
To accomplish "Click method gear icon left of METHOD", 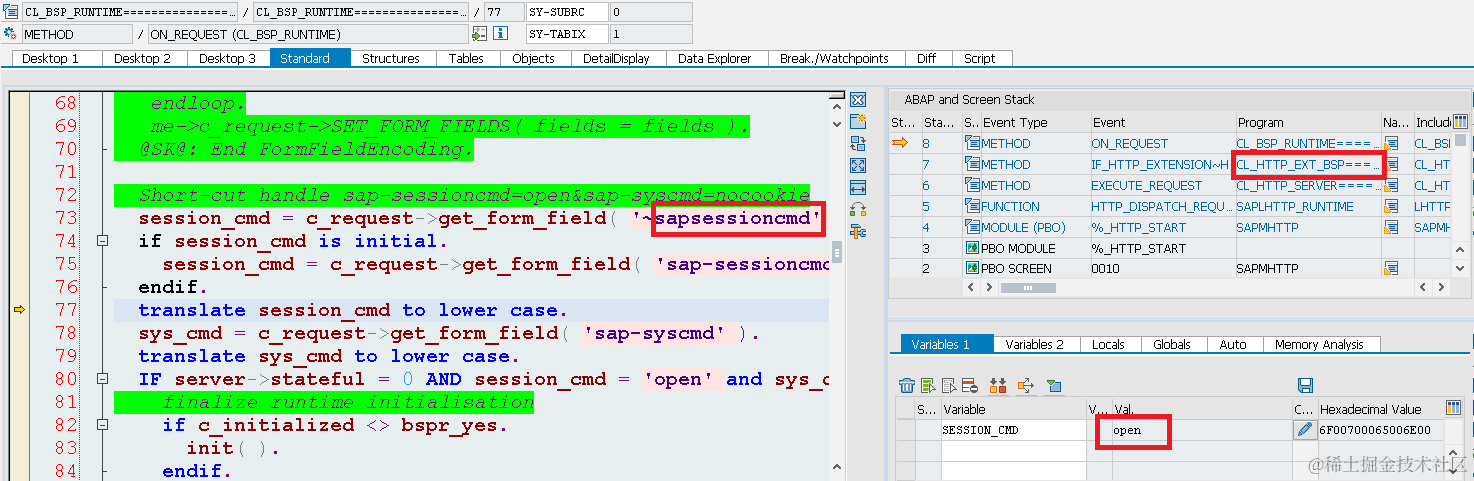I will coord(11,34).
